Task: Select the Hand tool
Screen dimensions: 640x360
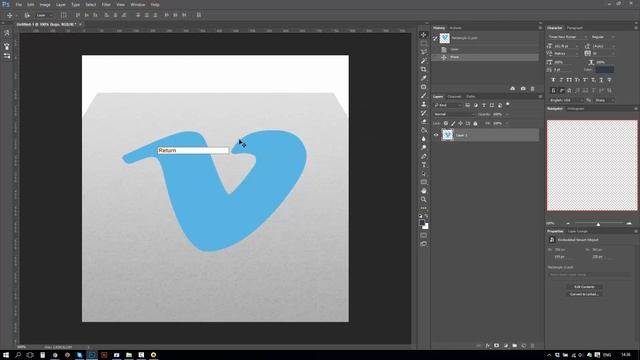Action: (424, 191)
